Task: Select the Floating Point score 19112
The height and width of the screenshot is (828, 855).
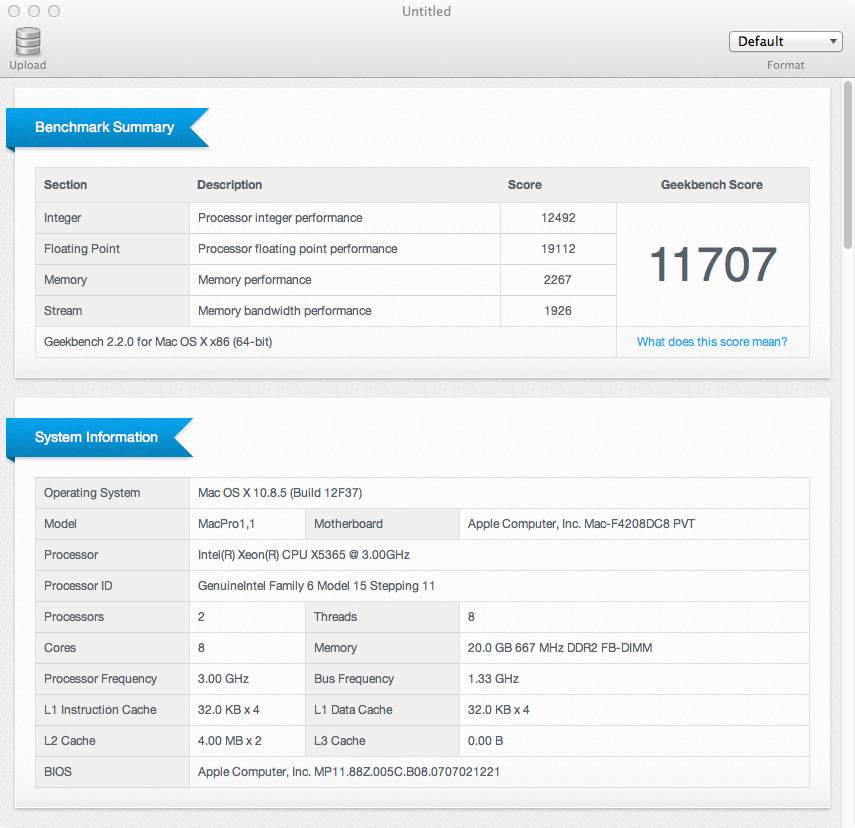Action: click(x=558, y=249)
